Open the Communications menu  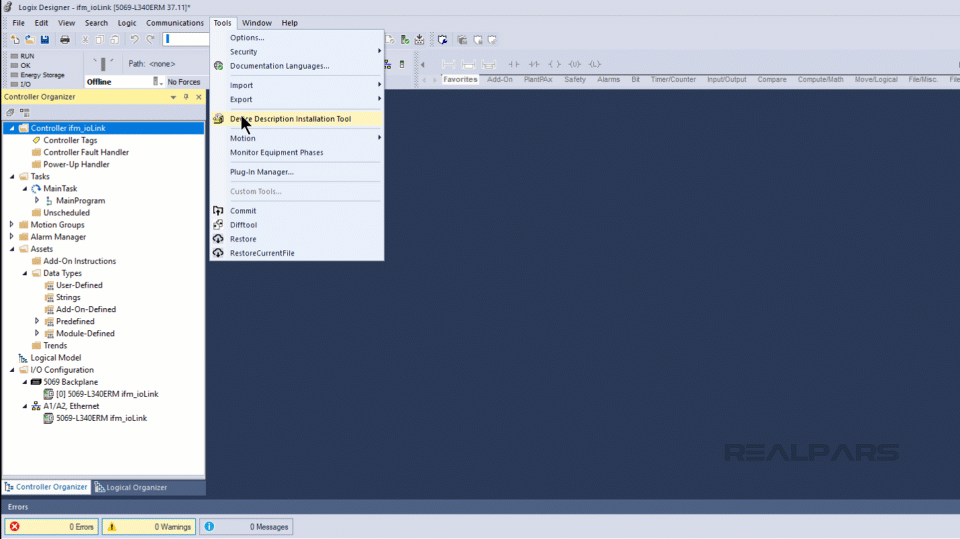coord(174,23)
